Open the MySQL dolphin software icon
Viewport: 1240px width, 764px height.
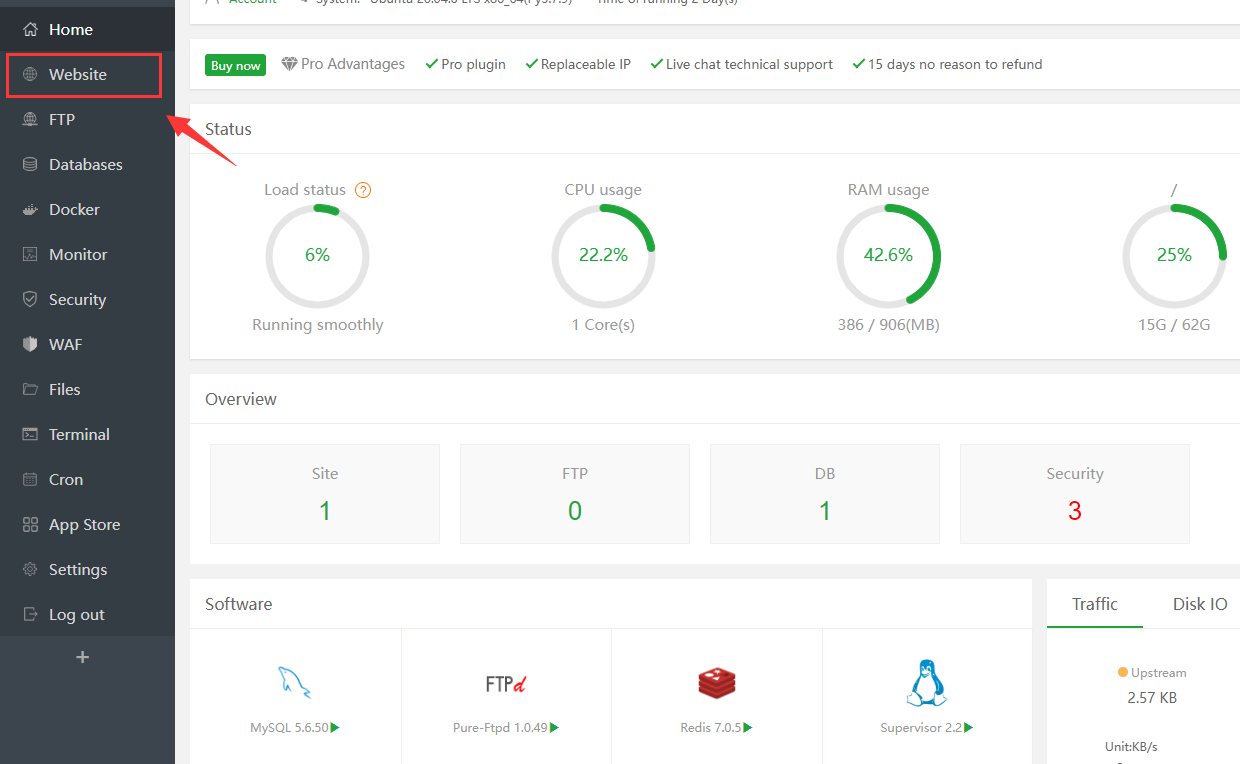click(x=295, y=682)
